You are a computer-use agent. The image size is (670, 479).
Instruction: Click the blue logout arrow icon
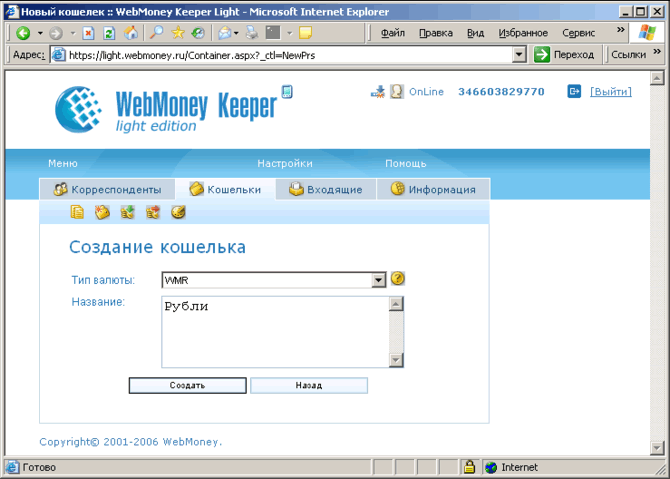[574, 91]
